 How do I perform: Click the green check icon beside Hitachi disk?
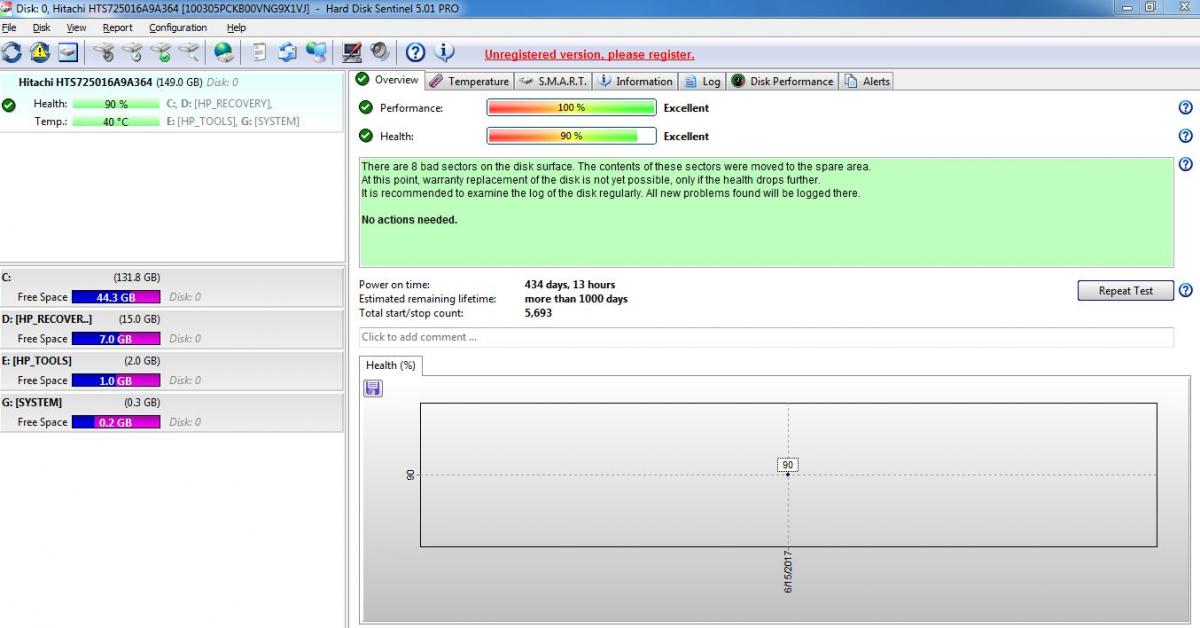9,105
